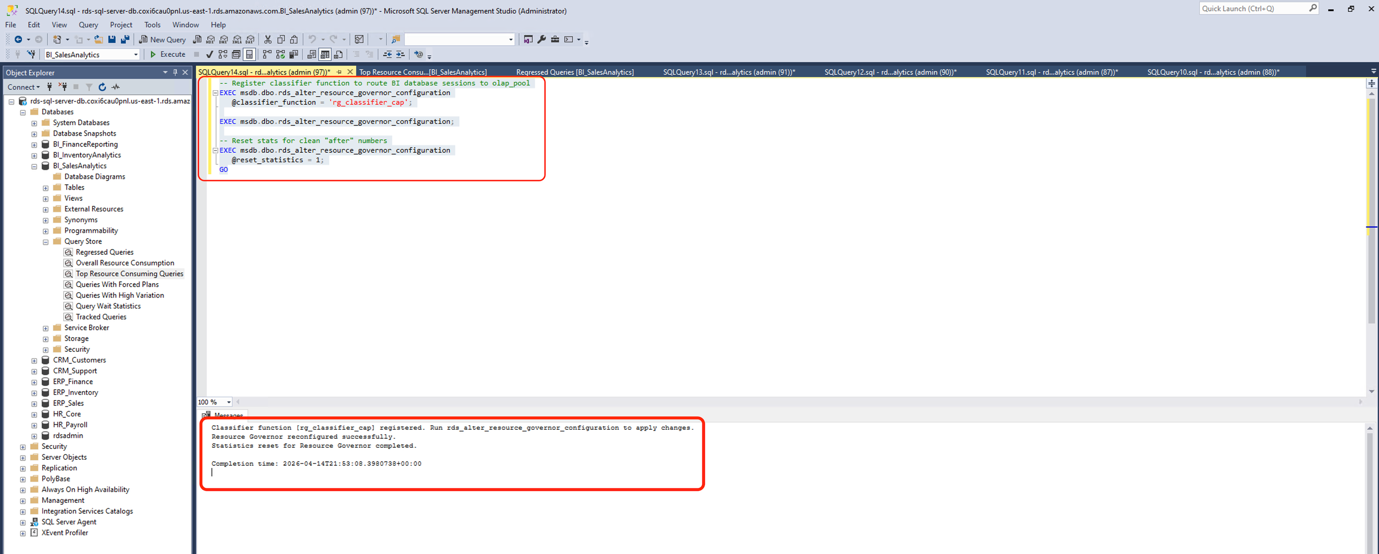The image size is (1379, 554).
Task: Close the Object Explorer panel with X
Action: point(185,73)
